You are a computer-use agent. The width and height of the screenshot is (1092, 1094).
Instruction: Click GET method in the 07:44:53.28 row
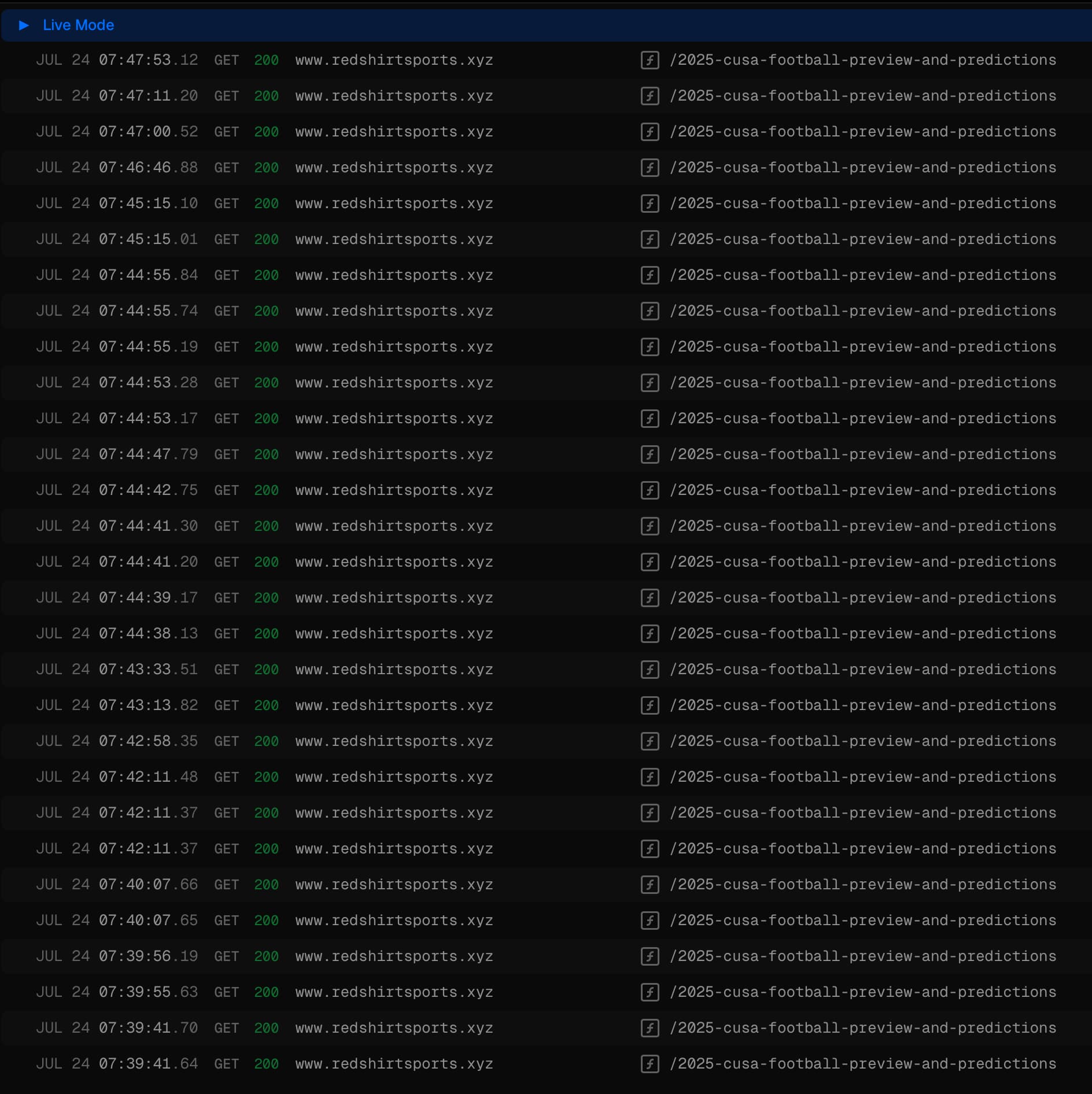coord(226,383)
